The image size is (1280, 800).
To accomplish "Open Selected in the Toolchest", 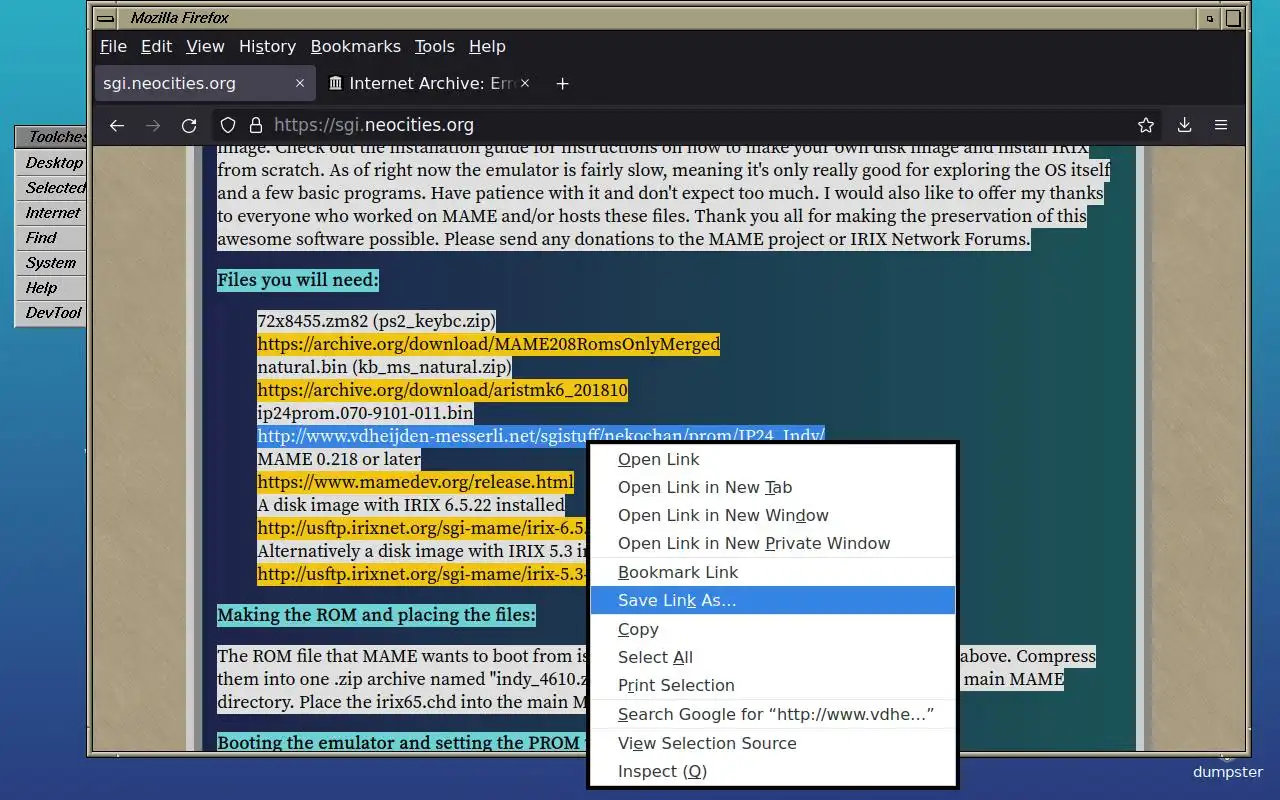I will (53, 188).
